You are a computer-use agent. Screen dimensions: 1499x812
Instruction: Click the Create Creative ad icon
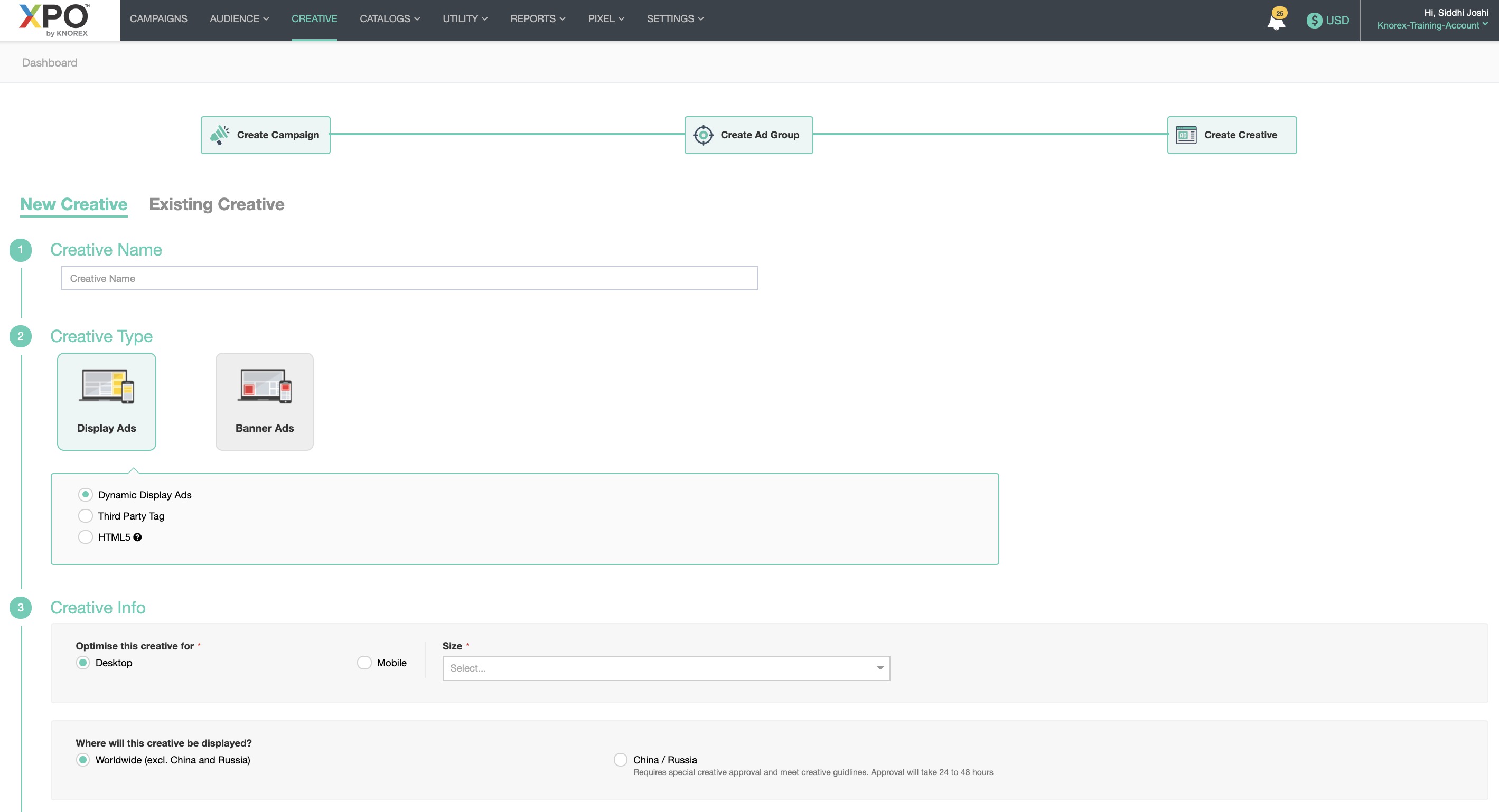pyautogui.click(x=1186, y=135)
